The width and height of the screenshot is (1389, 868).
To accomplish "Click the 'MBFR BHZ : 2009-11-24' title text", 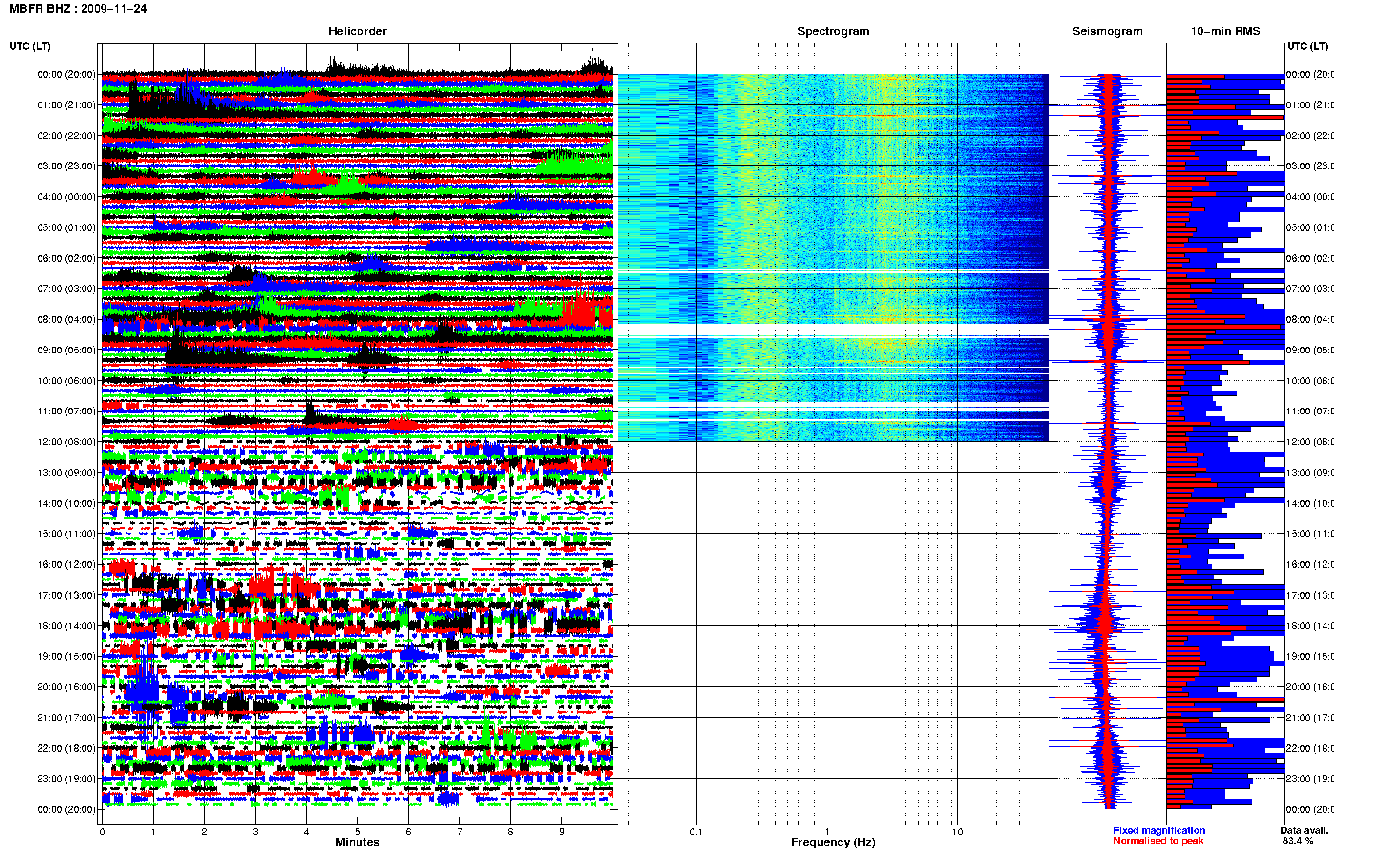I will (78, 9).
